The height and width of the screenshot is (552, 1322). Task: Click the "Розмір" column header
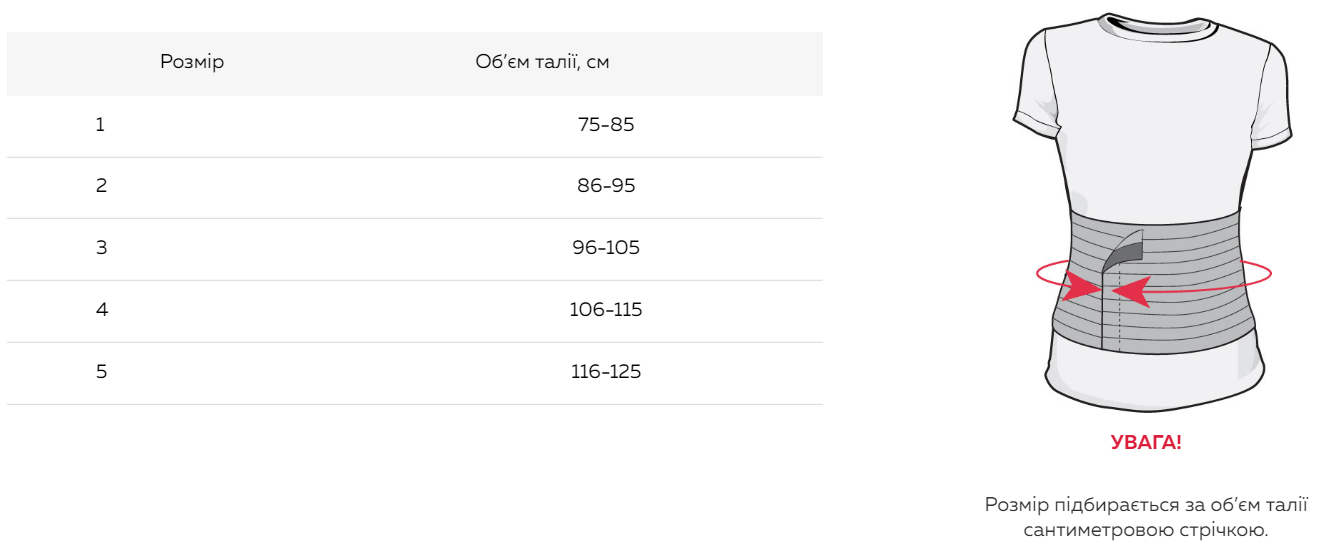coord(192,63)
